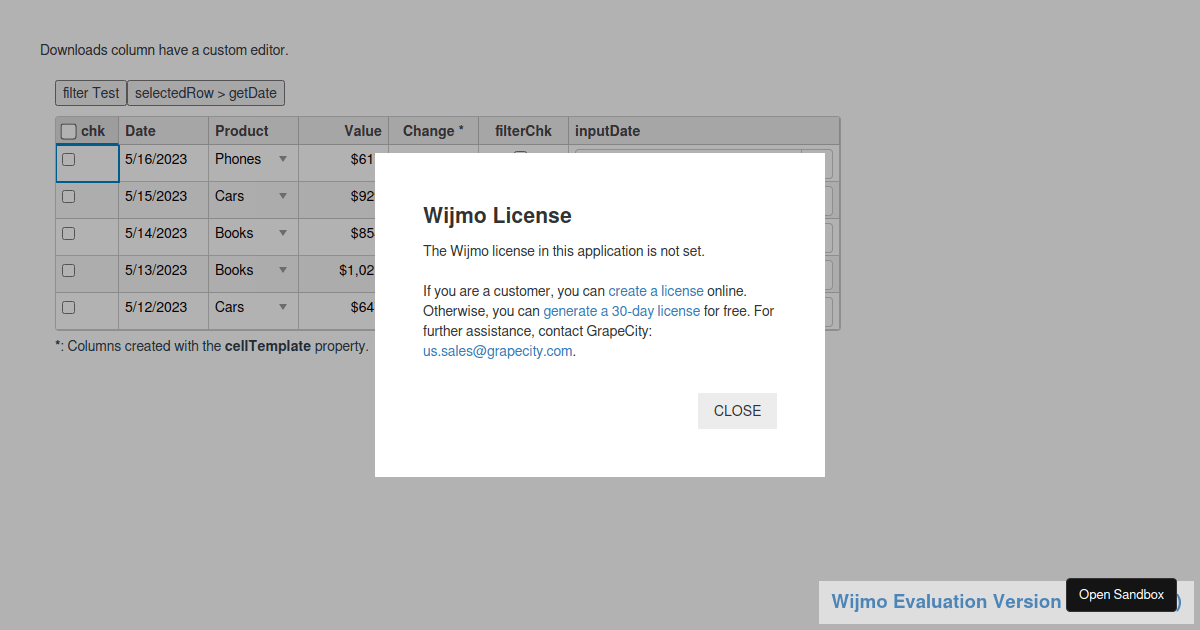1200x630 pixels.
Task: Email us.sales@grapecity.com via the link
Action: click(x=497, y=350)
